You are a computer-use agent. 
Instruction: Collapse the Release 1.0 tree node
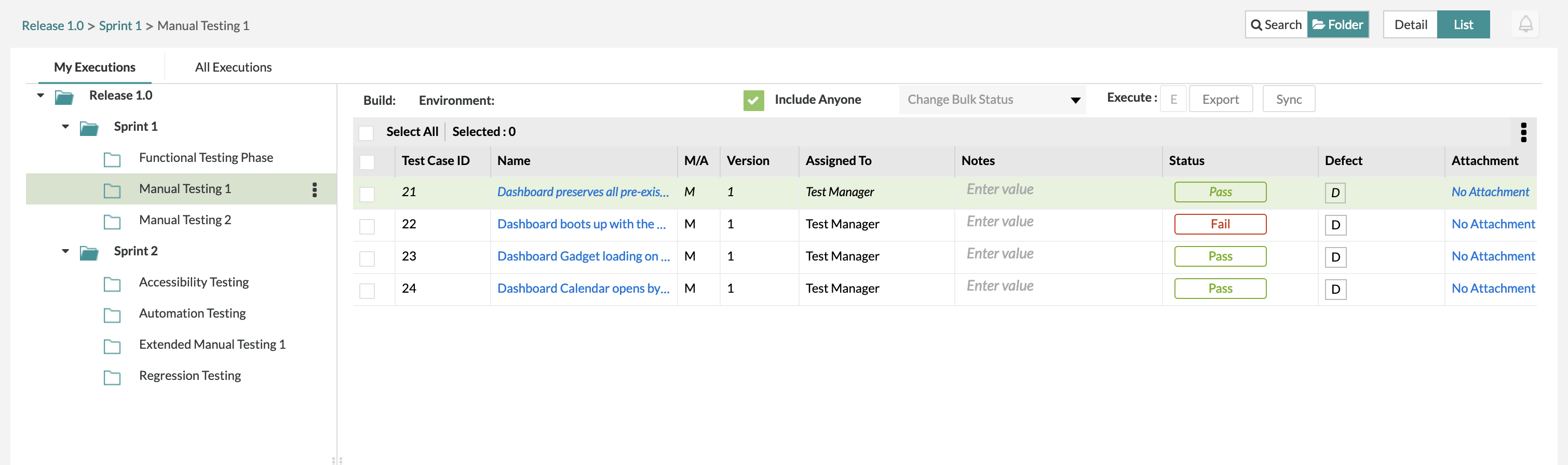(41, 95)
